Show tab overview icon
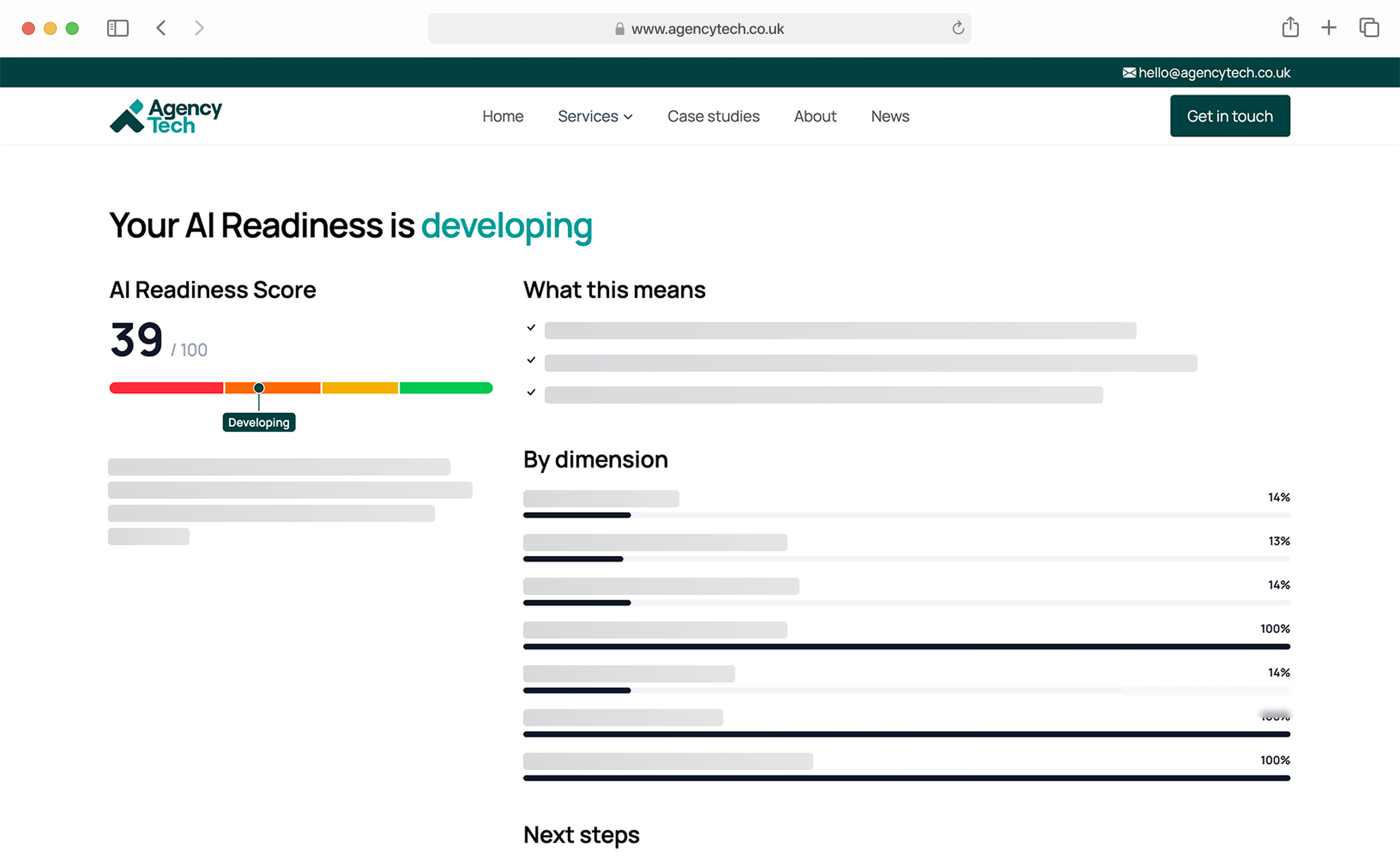The image size is (1400, 860). [1369, 27]
